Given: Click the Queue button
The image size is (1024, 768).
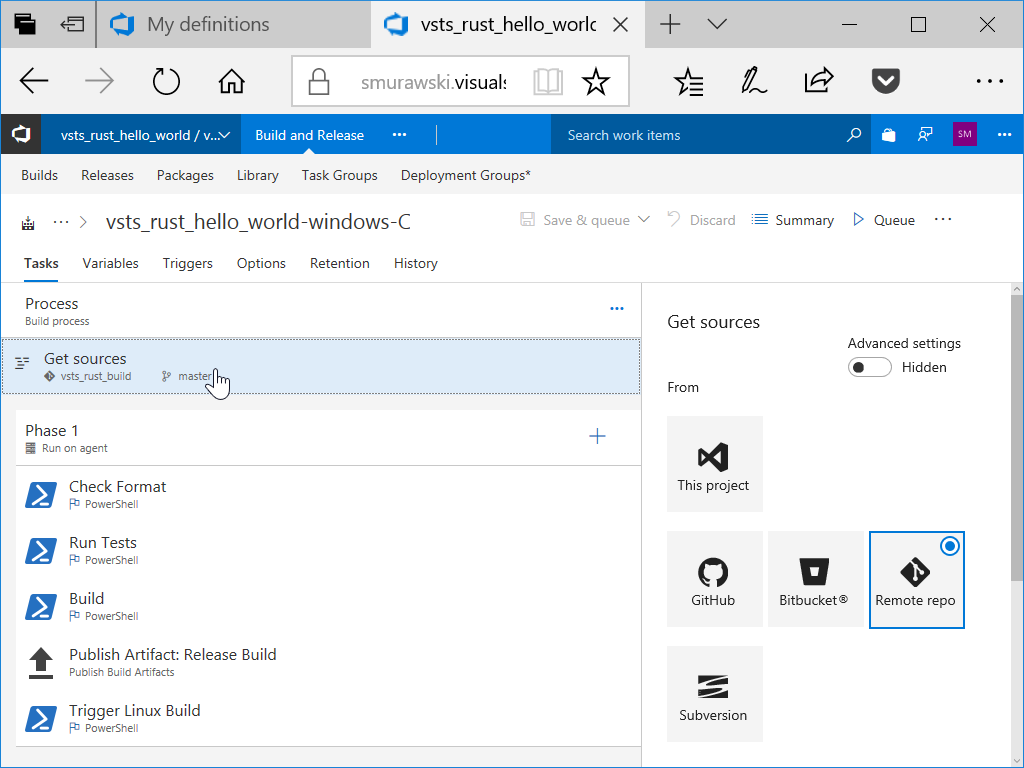Looking at the screenshot, I should point(884,220).
